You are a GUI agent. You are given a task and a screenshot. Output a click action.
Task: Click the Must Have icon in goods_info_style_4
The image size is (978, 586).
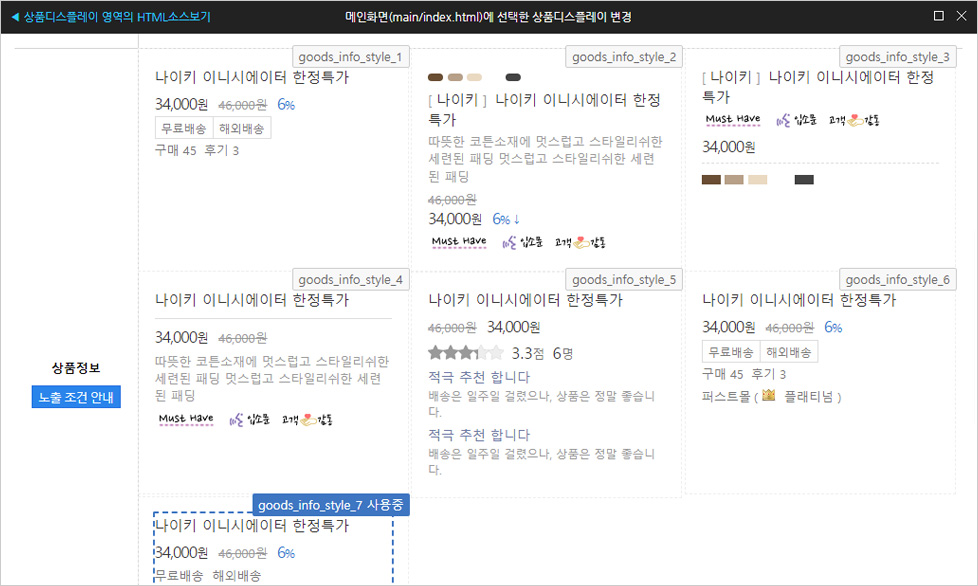tap(186, 420)
